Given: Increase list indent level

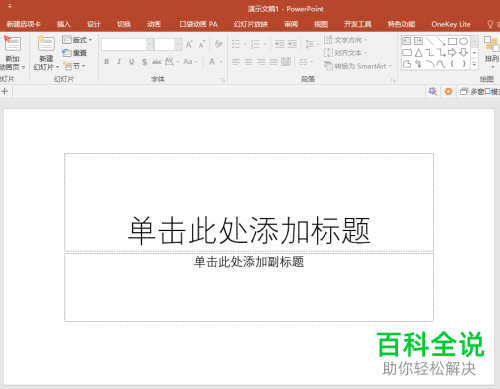Looking at the screenshot, I should (x=292, y=44).
